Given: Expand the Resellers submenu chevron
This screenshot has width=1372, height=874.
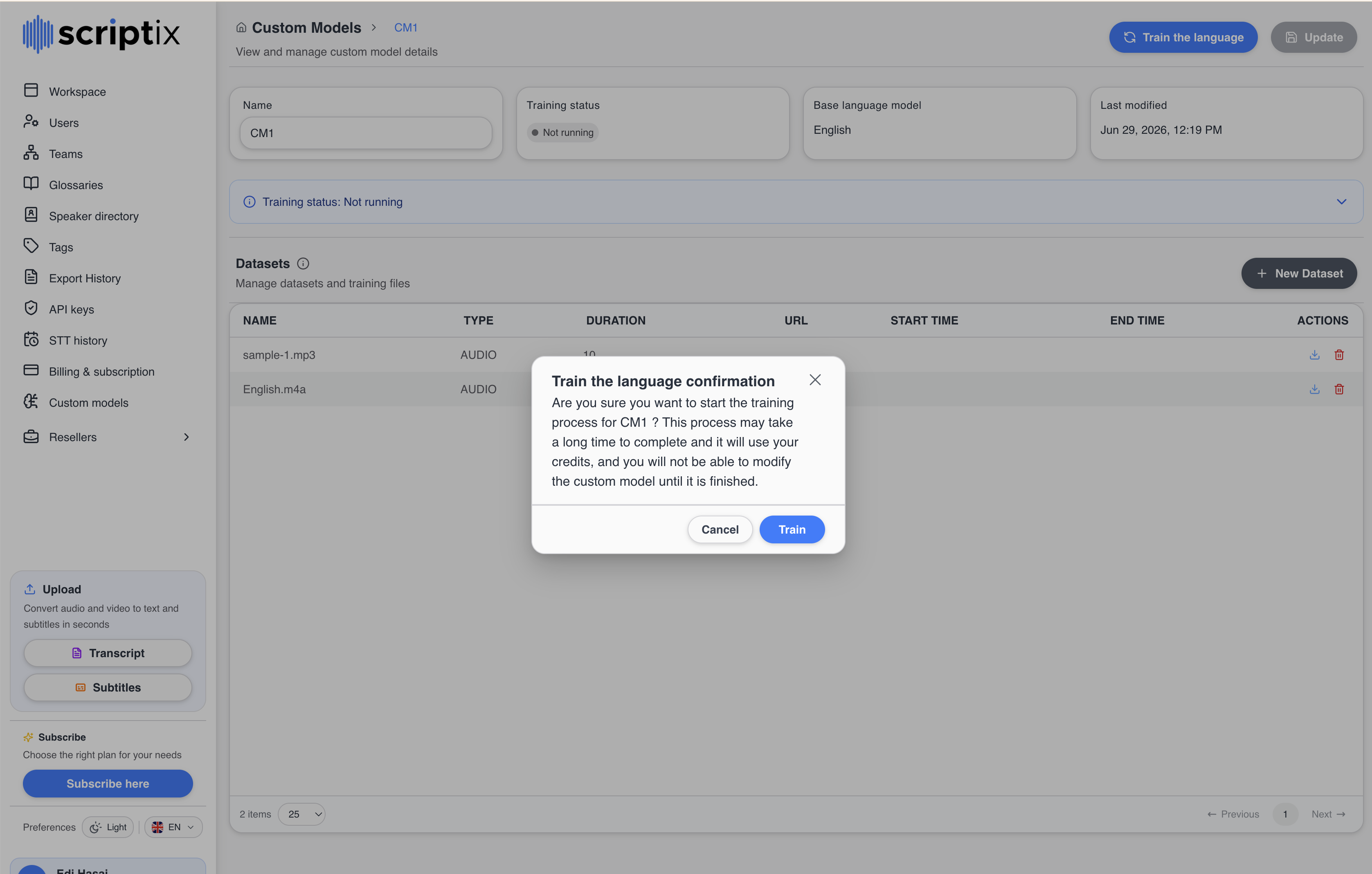Looking at the screenshot, I should [x=186, y=437].
